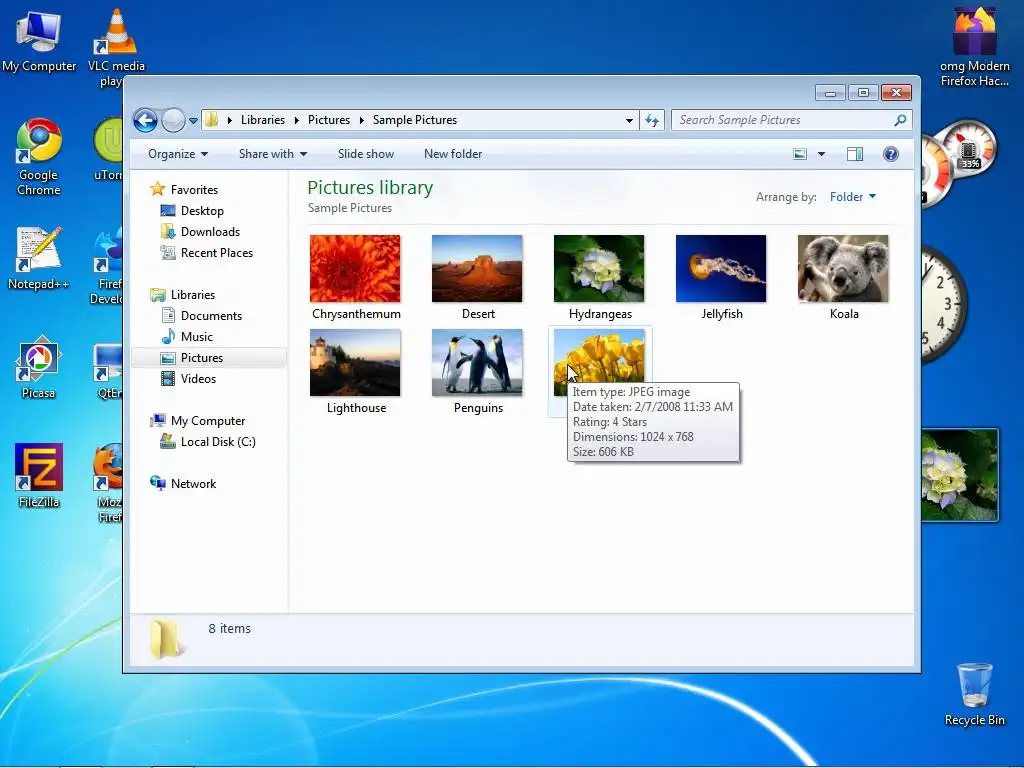This screenshot has width=1024, height=768.
Task: Click the Help question mark icon
Action: click(891, 154)
